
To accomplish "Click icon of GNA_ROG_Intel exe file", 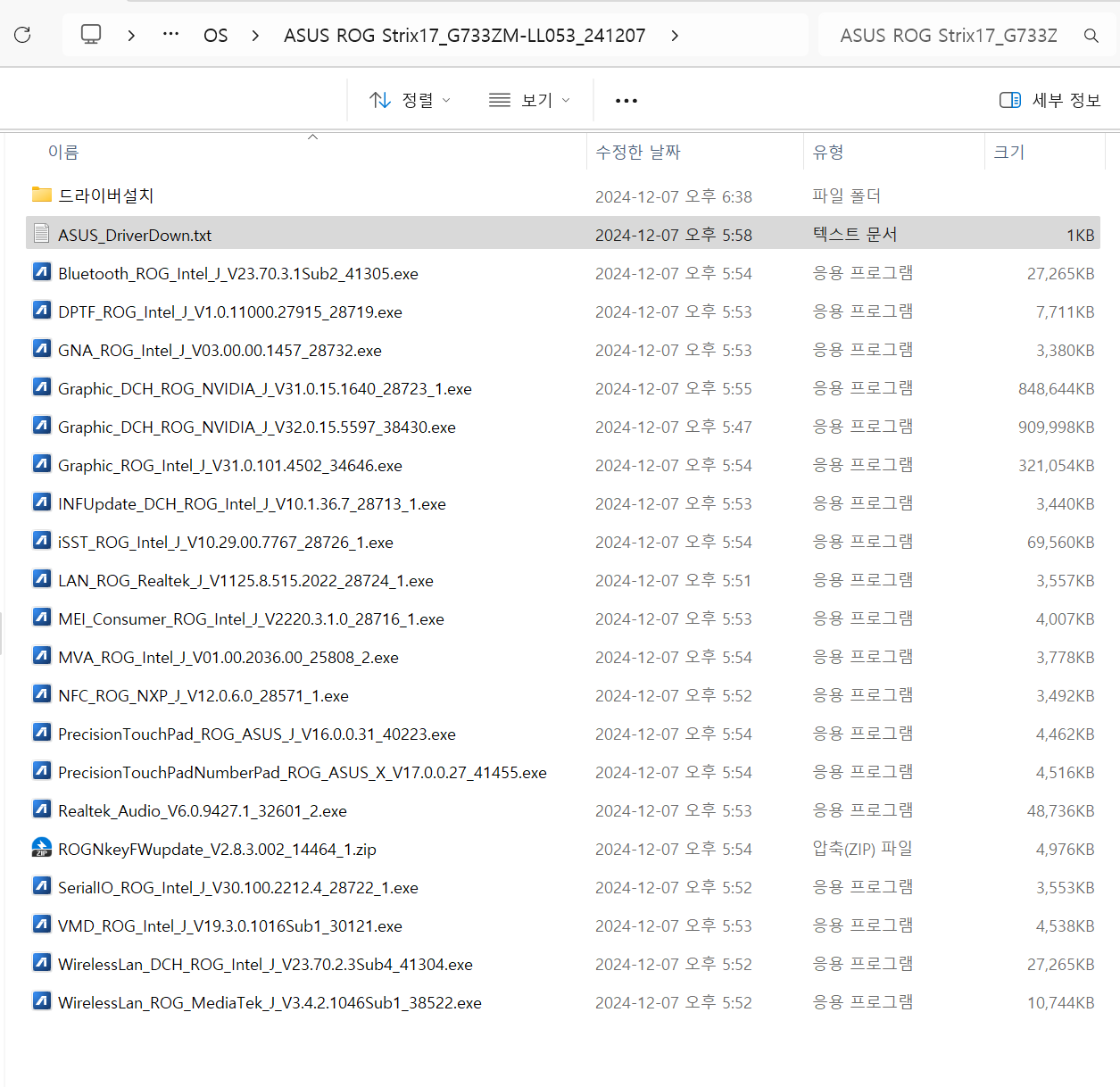I will click(42, 349).
